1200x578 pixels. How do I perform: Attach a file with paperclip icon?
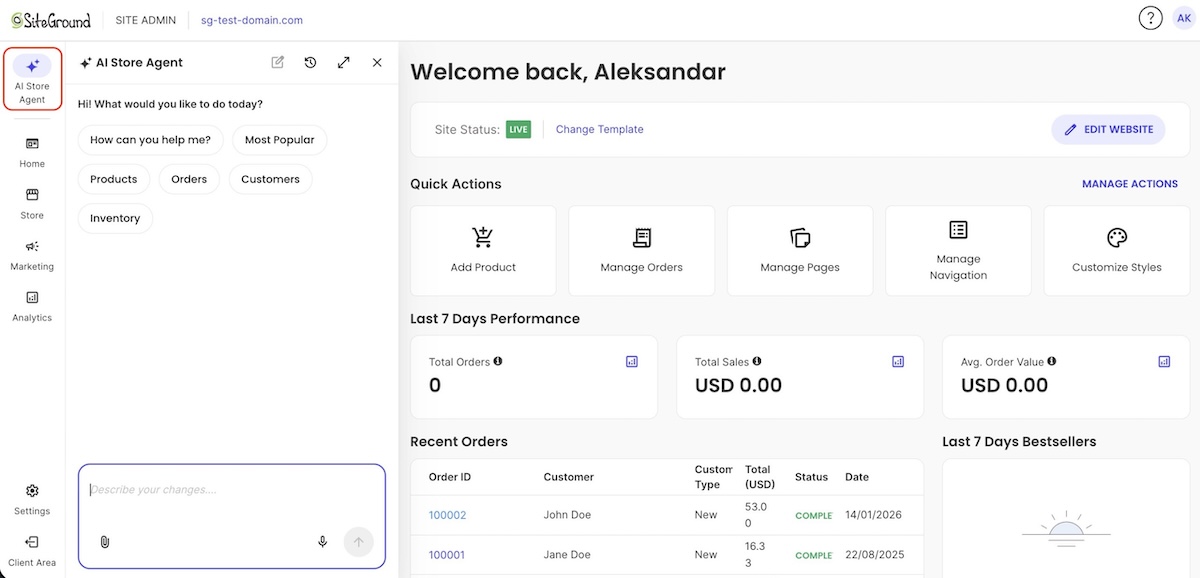[x=104, y=542]
